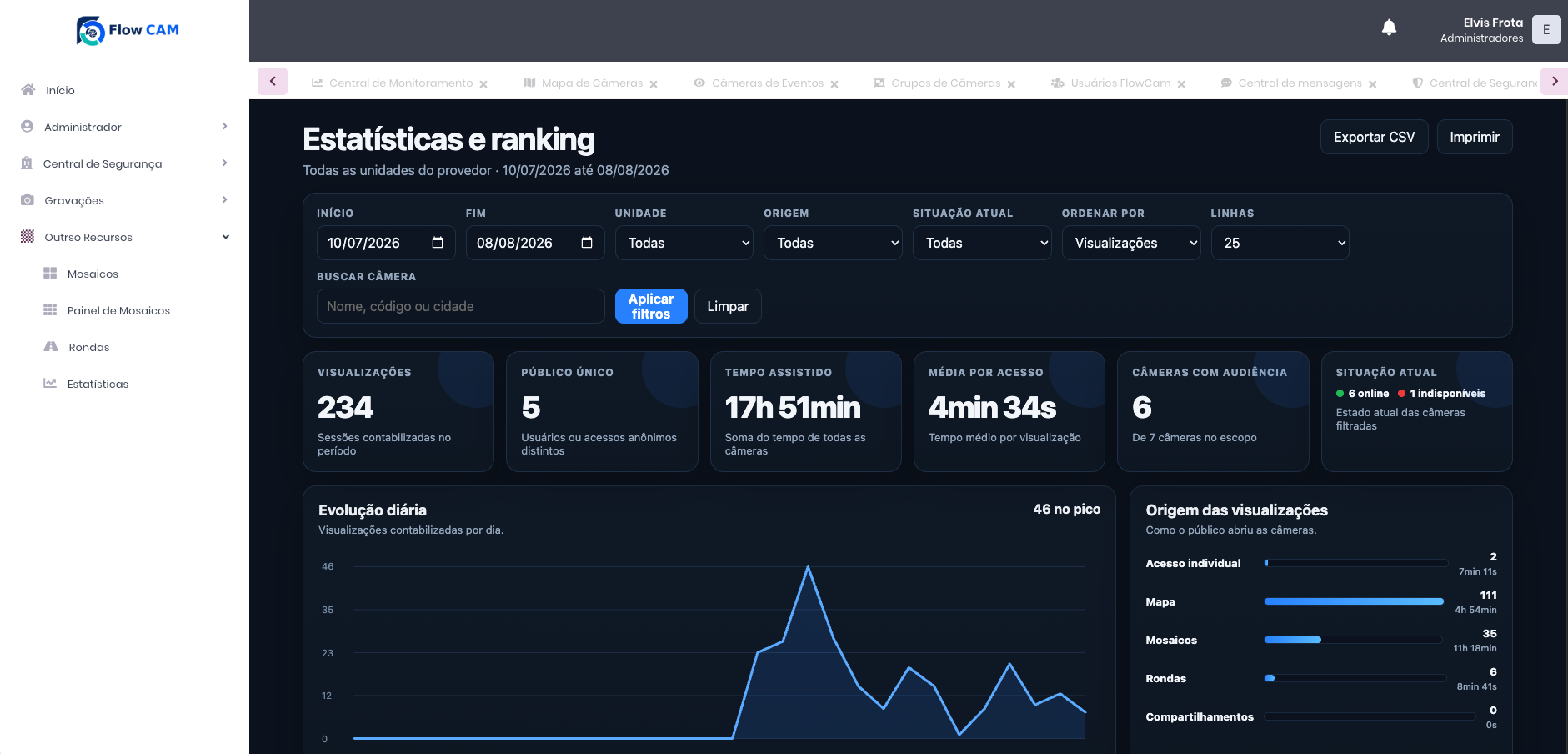This screenshot has width=1568, height=754.
Task: Click the Média por Acesso stat card
Action: (1009, 411)
